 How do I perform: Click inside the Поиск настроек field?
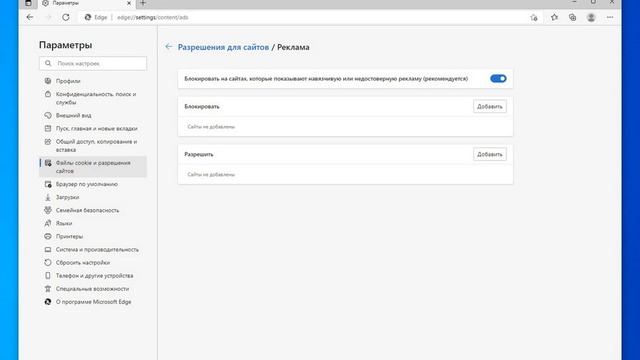[x=93, y=63]
